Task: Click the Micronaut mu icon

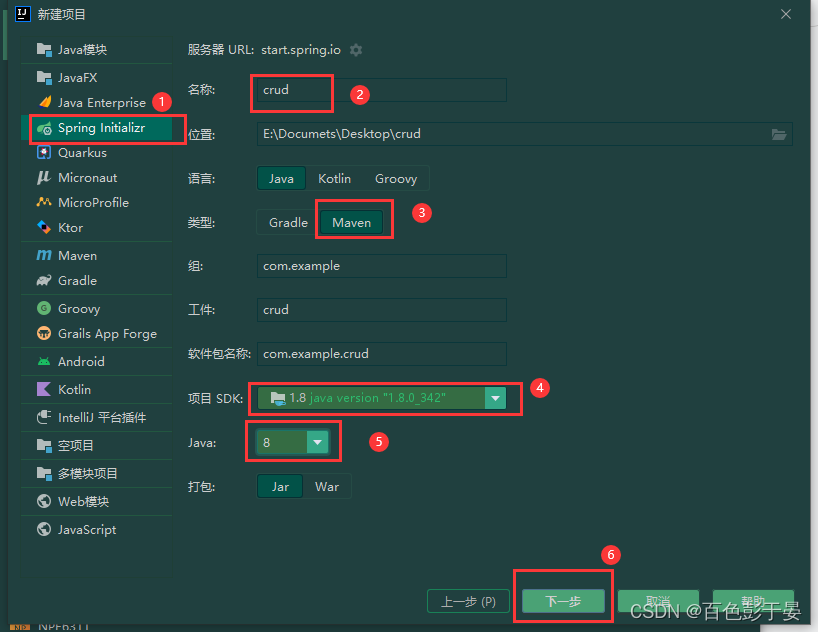Action: coord(44,177)
